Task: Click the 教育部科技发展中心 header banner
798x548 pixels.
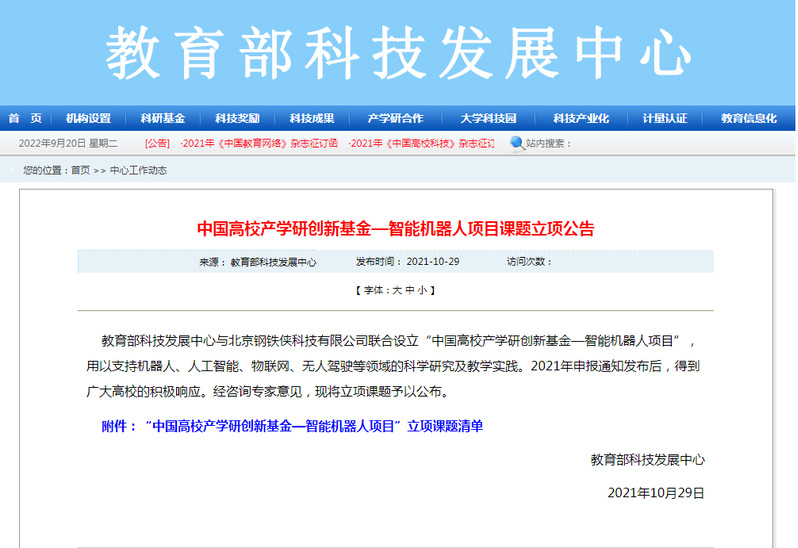Action: pos(398,50)
